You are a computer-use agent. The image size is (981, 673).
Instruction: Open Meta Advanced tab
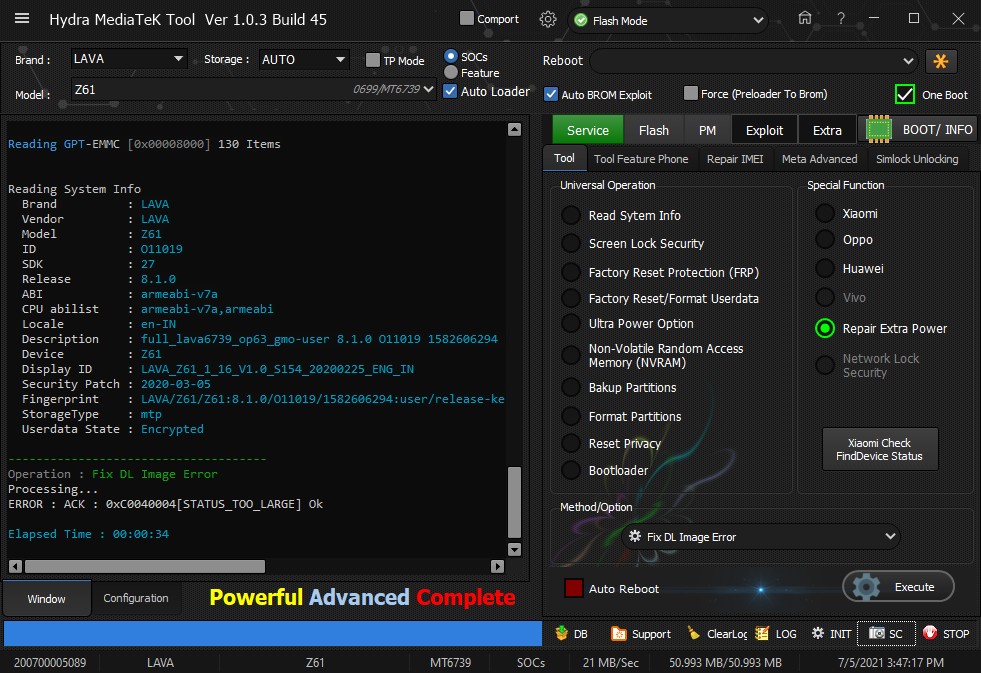coord(820,159)
